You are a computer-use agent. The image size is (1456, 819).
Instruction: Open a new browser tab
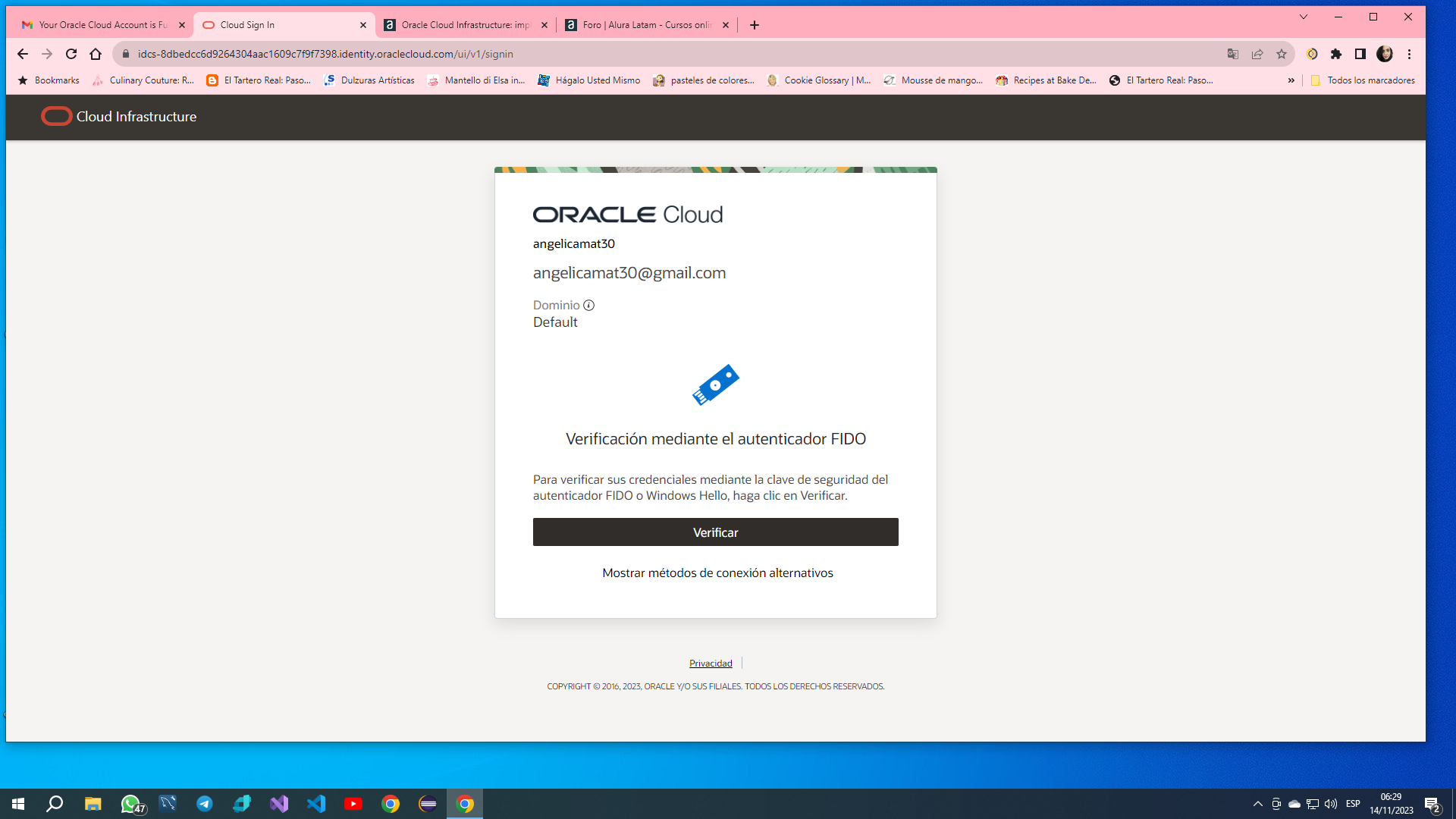[x=755, y=25]
